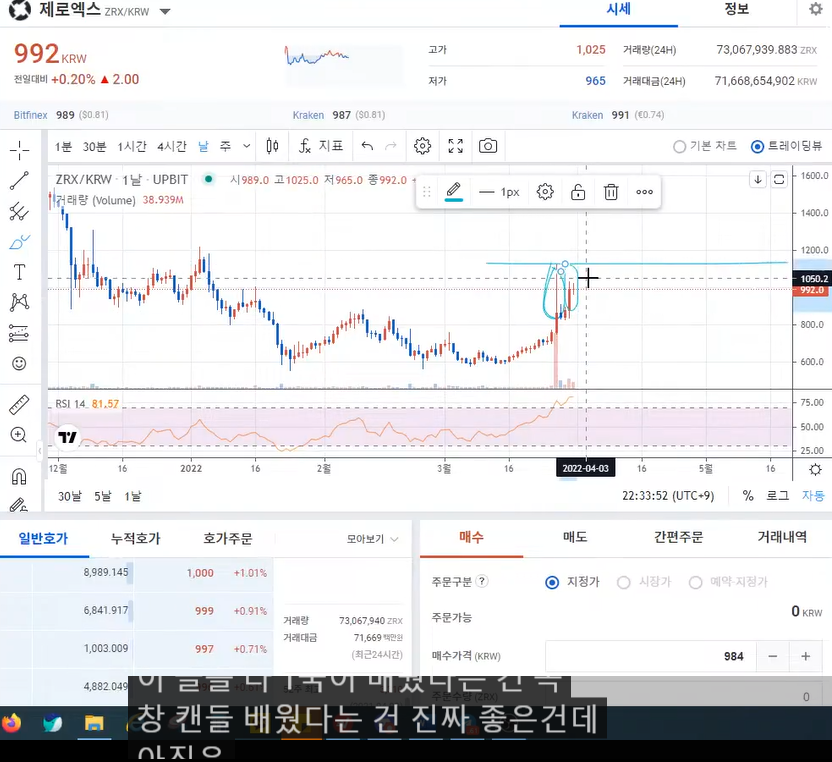832x762 pixels.
Task: Open more options in drawing toolbar
Action: click(644, 192)
